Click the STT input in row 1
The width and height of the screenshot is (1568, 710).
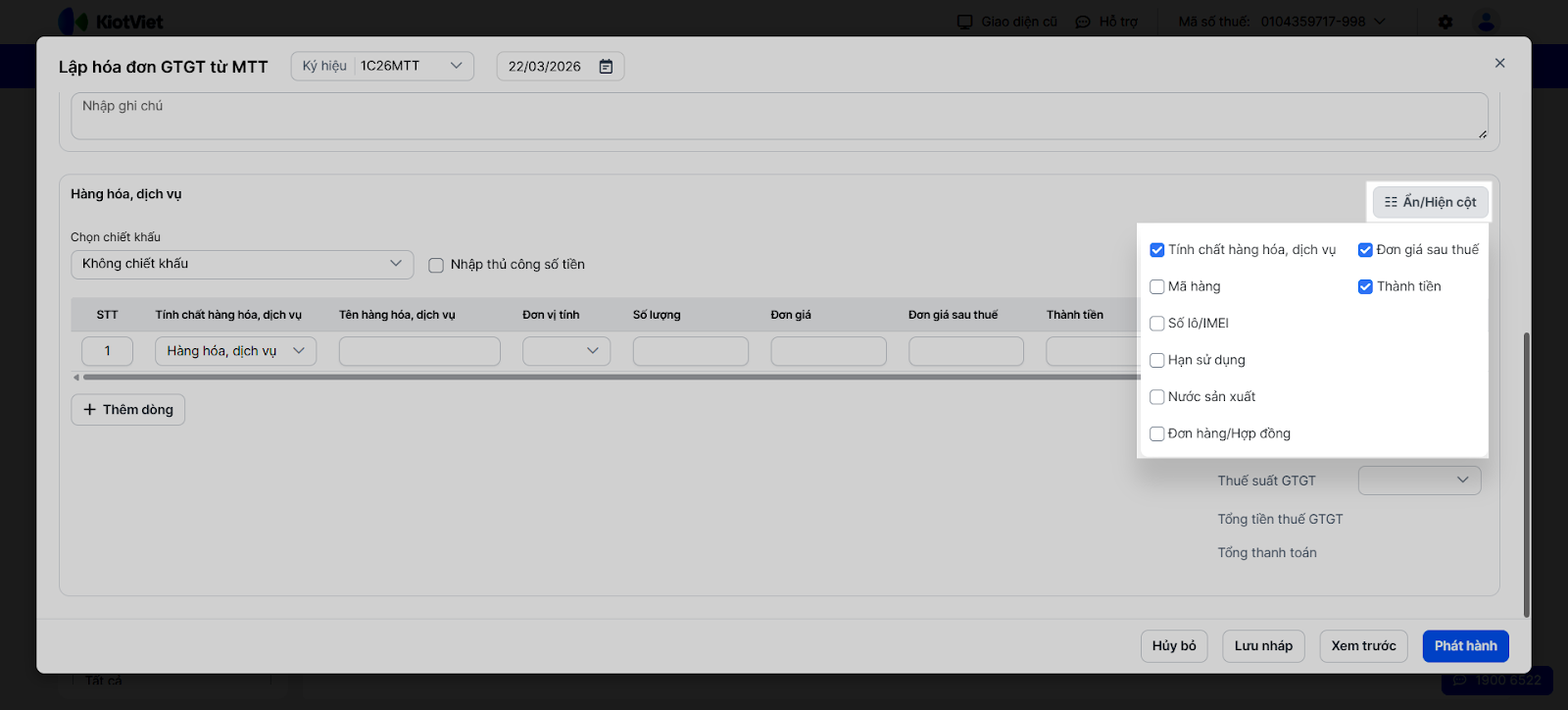pos(107,351)
